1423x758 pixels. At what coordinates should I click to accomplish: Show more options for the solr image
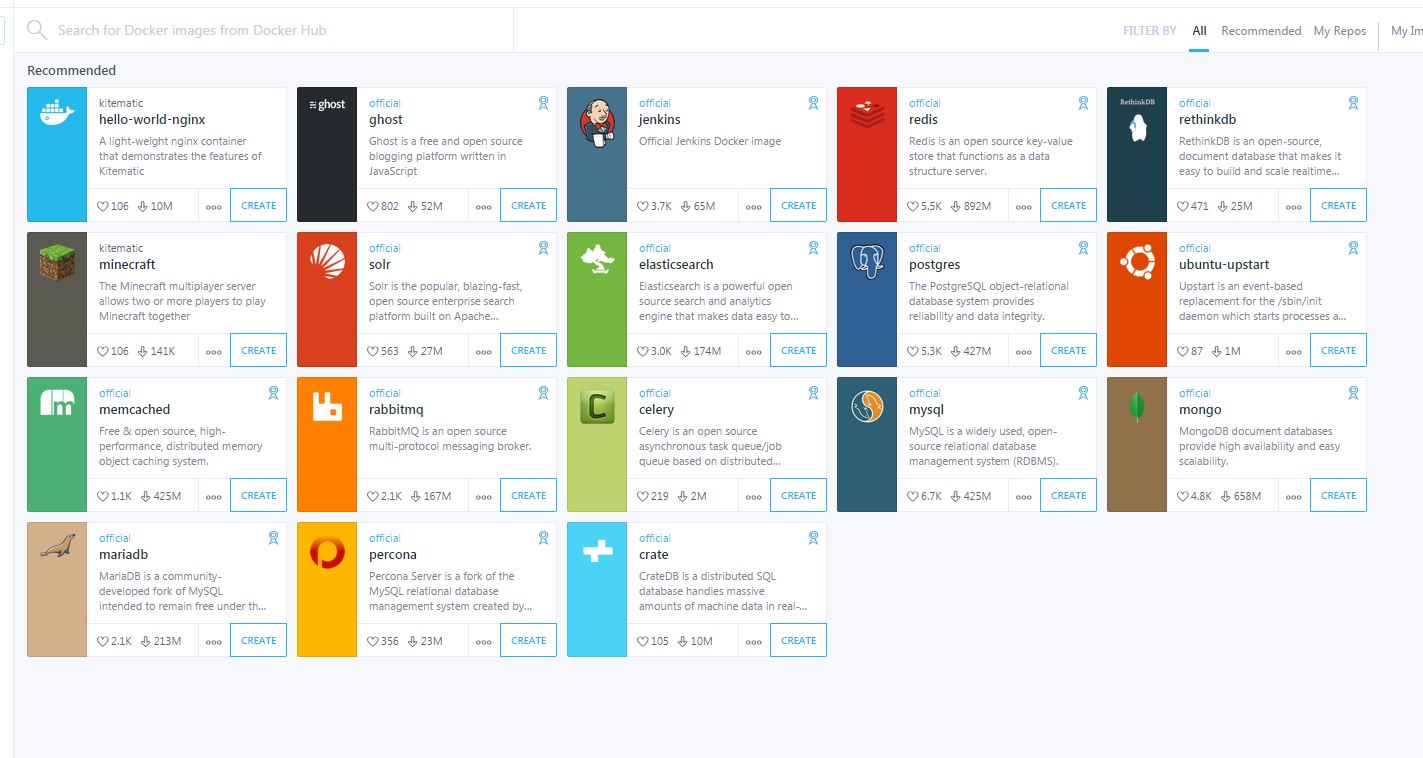pos(484,352)
